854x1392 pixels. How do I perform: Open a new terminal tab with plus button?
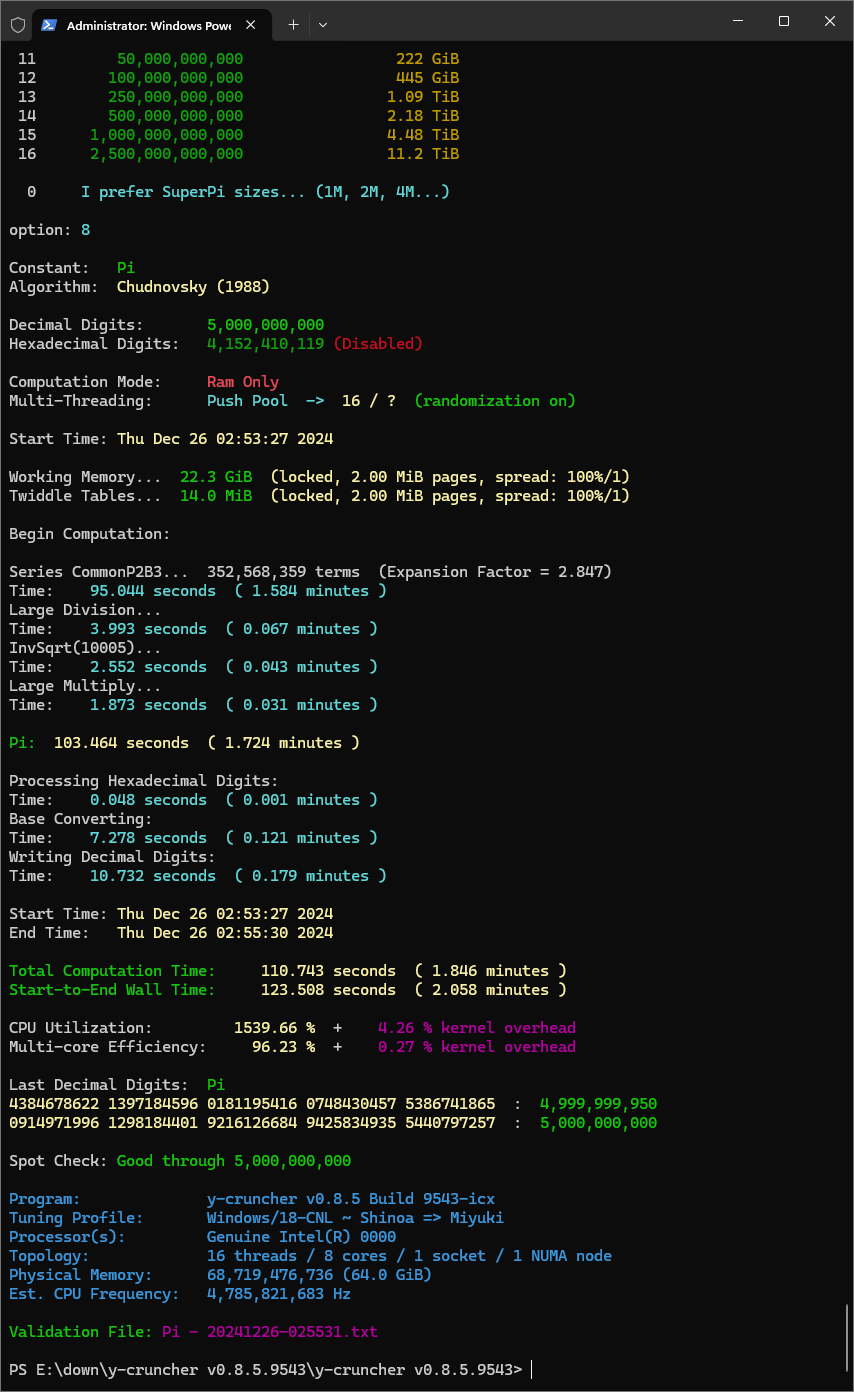[x=293, y=25]
